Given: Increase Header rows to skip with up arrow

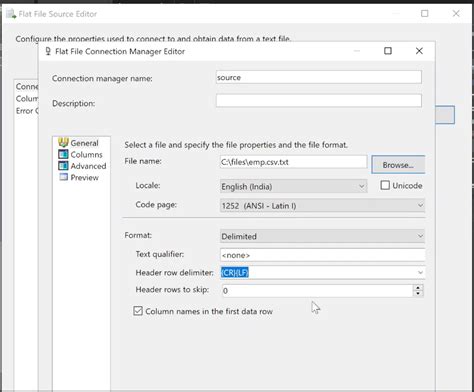Looking at the screenshot, I should tap(418, 287).
